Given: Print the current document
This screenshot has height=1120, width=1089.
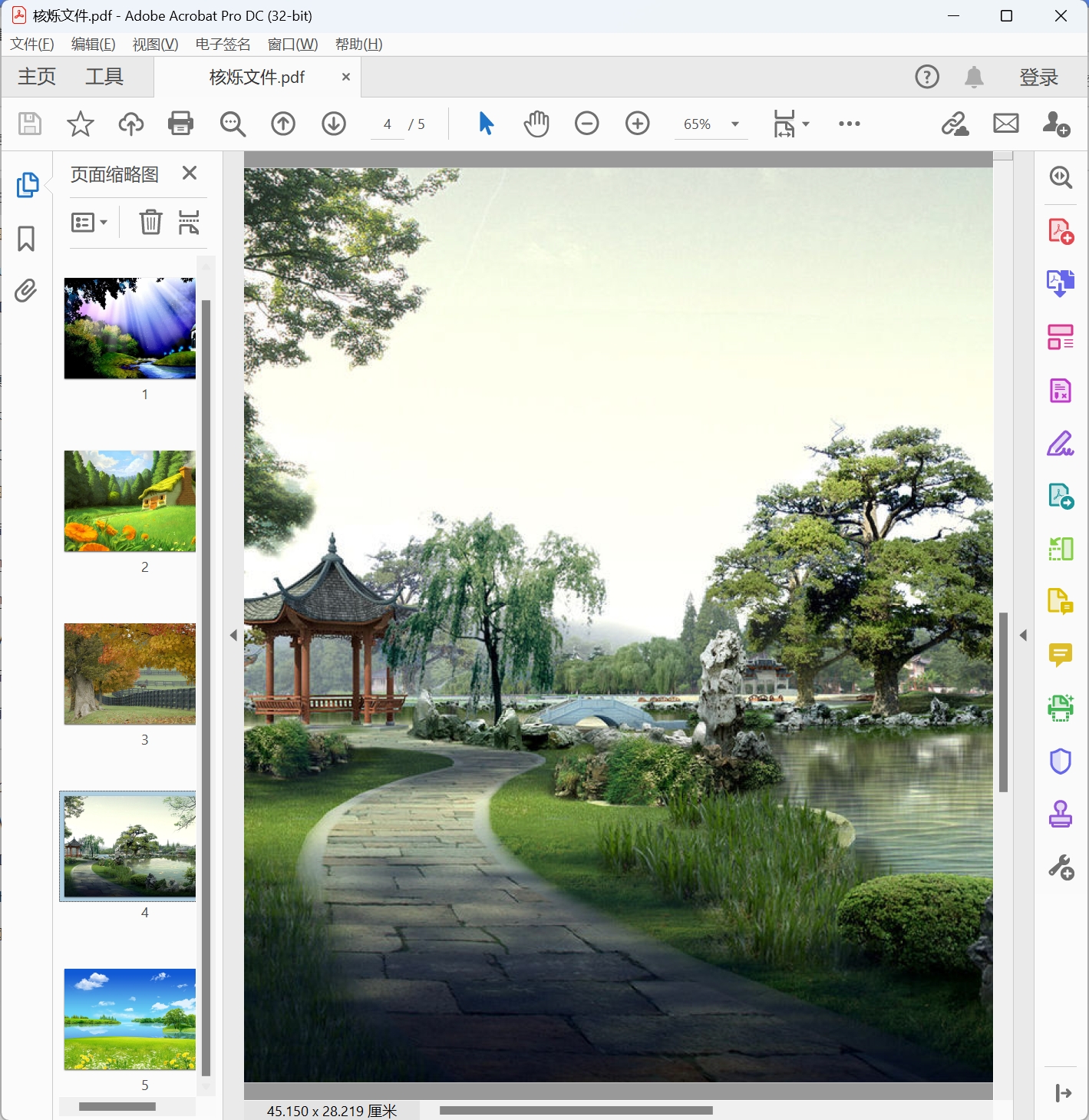Looking at the screenshot, I should [x=180, y=124].
